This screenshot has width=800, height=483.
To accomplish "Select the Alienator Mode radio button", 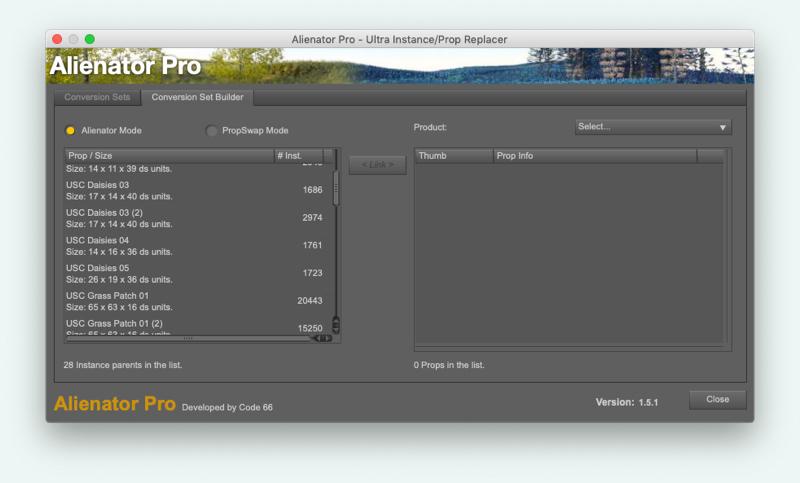I will tap(70, 131).
